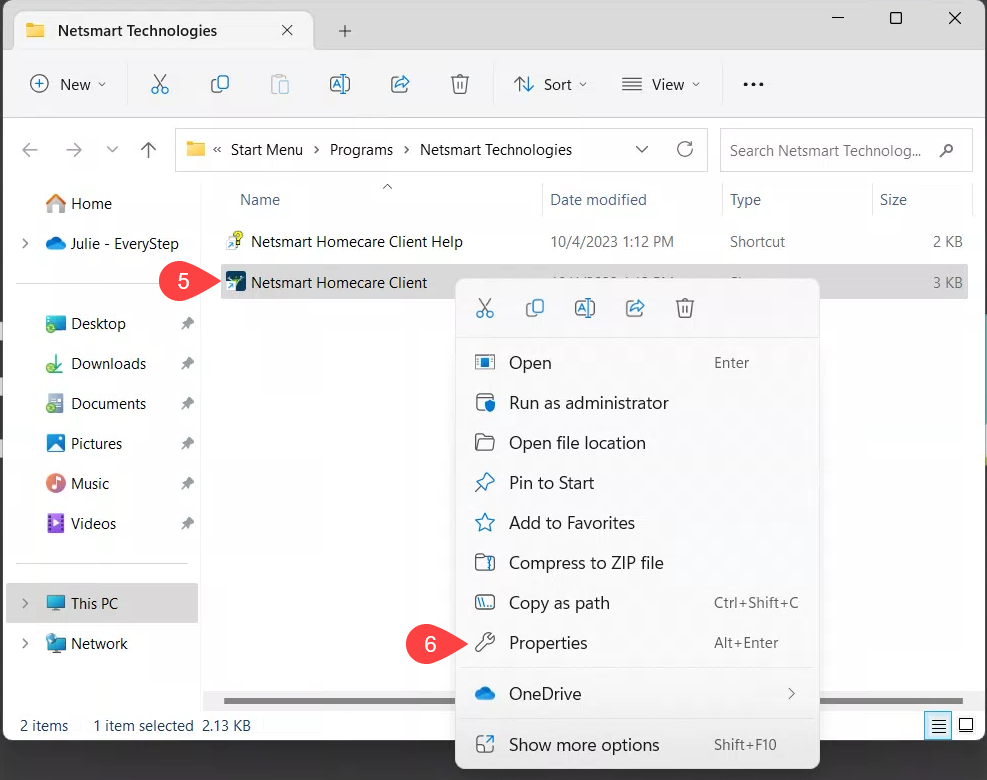
Task: Open the Downloads folder in the sidebar
Action: [x=108, y=364]
